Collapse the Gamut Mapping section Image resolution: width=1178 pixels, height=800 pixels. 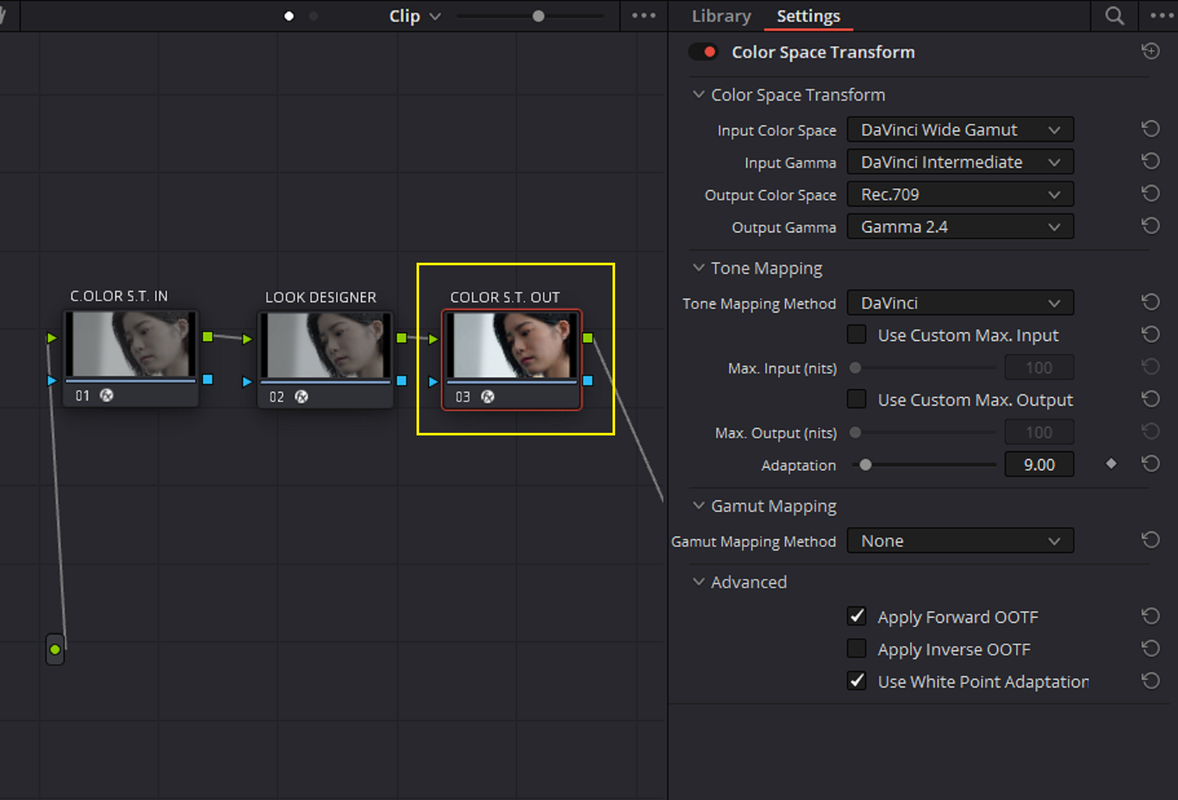pyautogui.click(x=699, y=506)
